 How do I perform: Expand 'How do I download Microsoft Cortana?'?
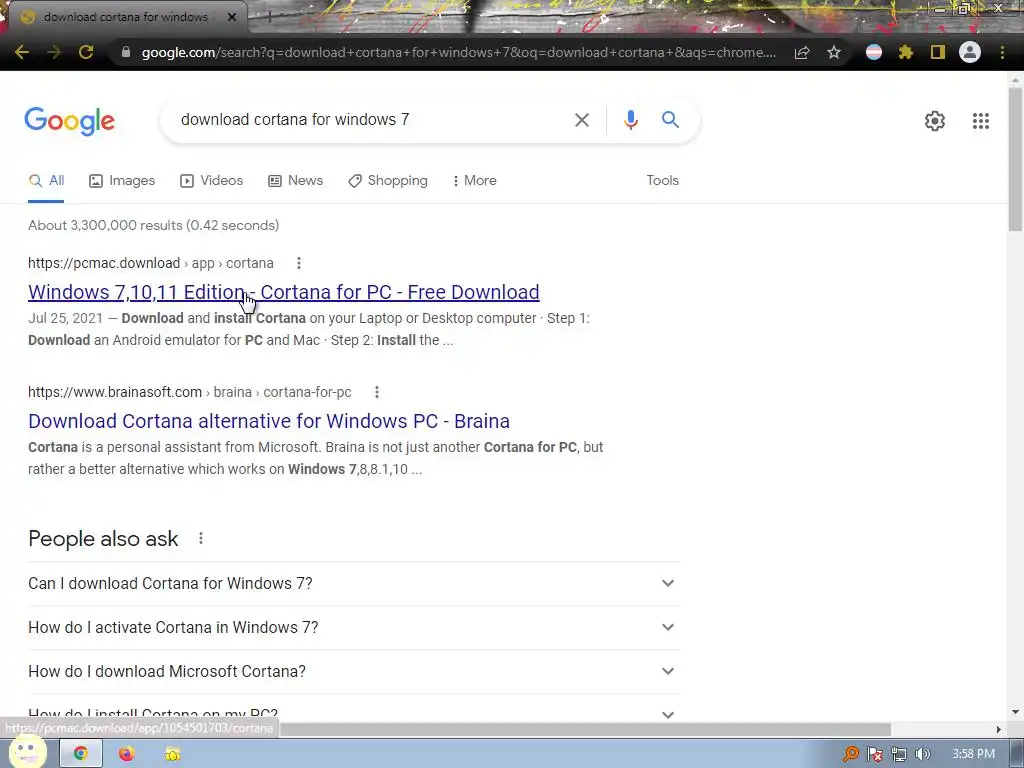(354, 671)
